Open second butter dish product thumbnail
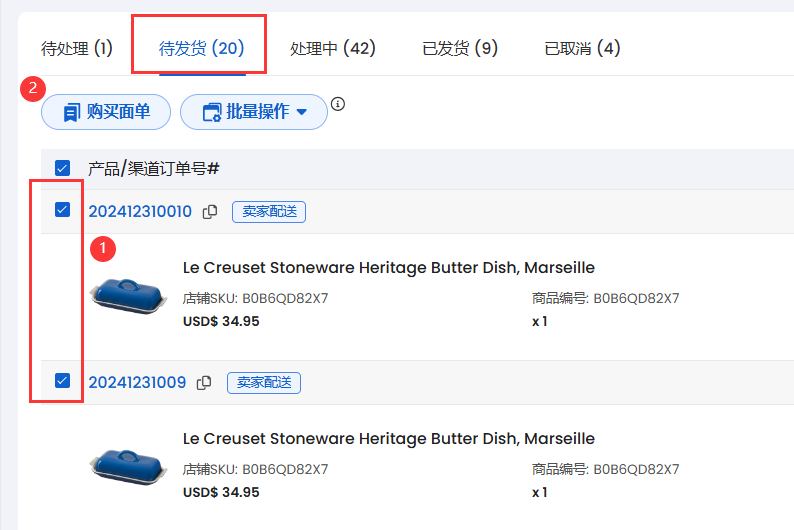The height and width of the screenshot is (530, 794). (128, 467)
